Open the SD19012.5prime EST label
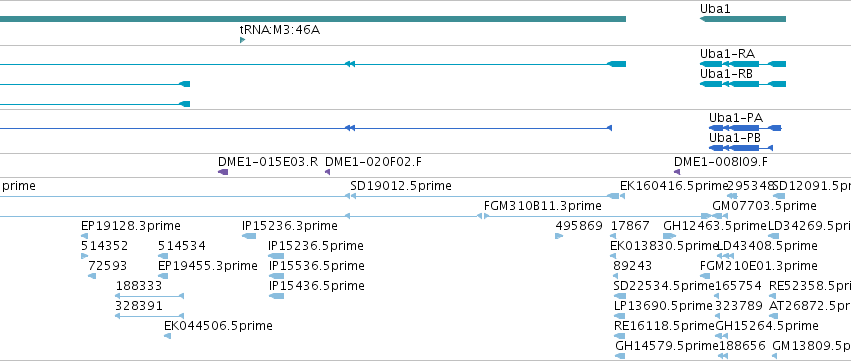The width and height of the screenshot is (851, 361). 401,186
